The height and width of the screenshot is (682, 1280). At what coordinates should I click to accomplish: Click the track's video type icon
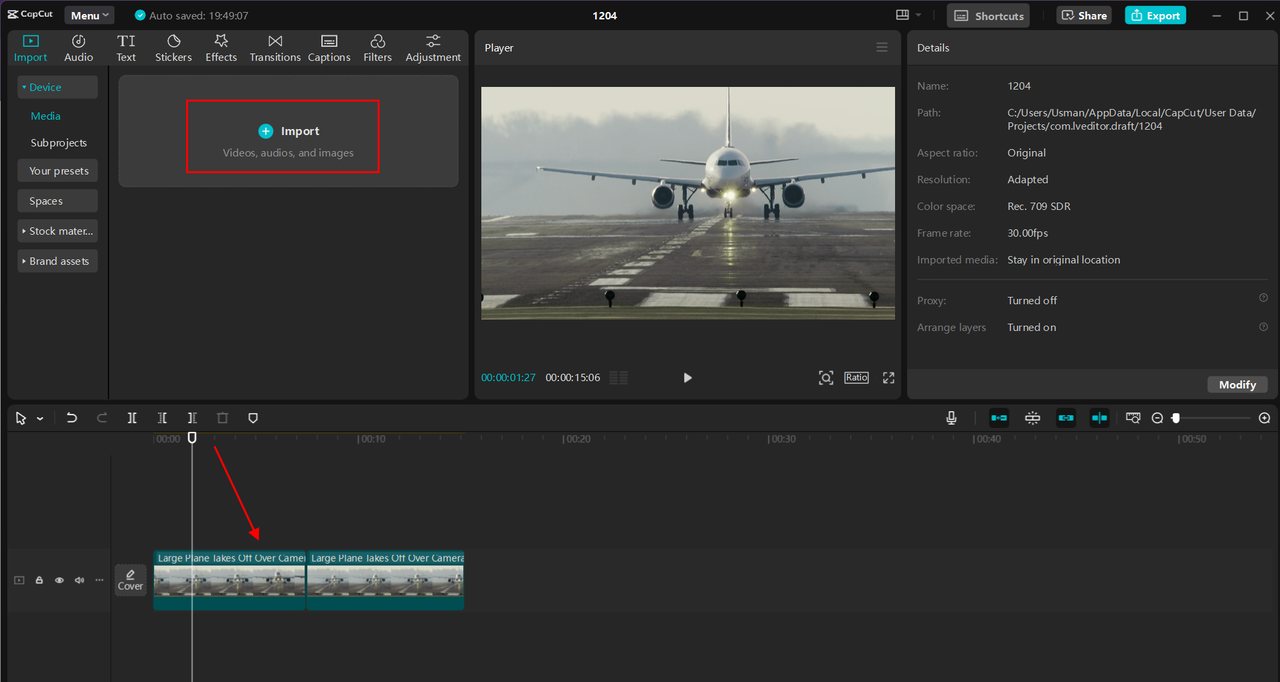pos(19,580)
